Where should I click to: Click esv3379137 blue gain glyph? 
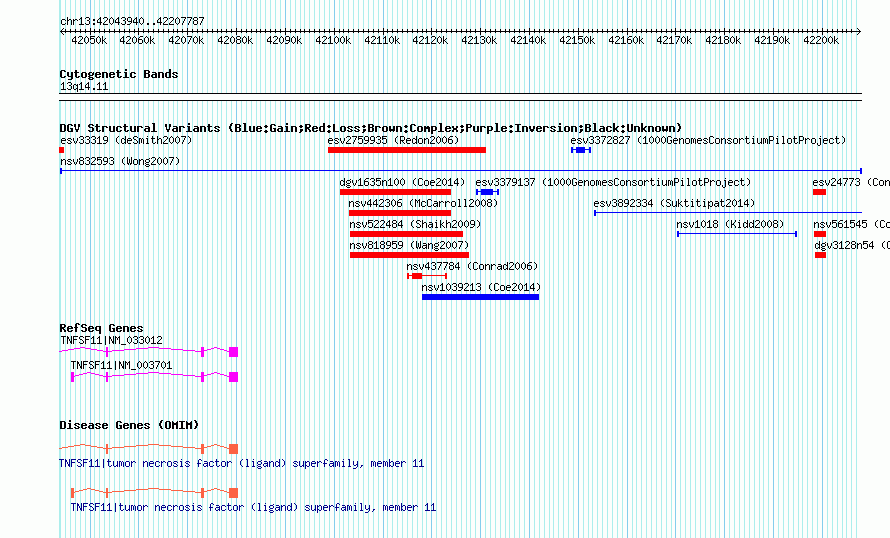click(487, 192)
